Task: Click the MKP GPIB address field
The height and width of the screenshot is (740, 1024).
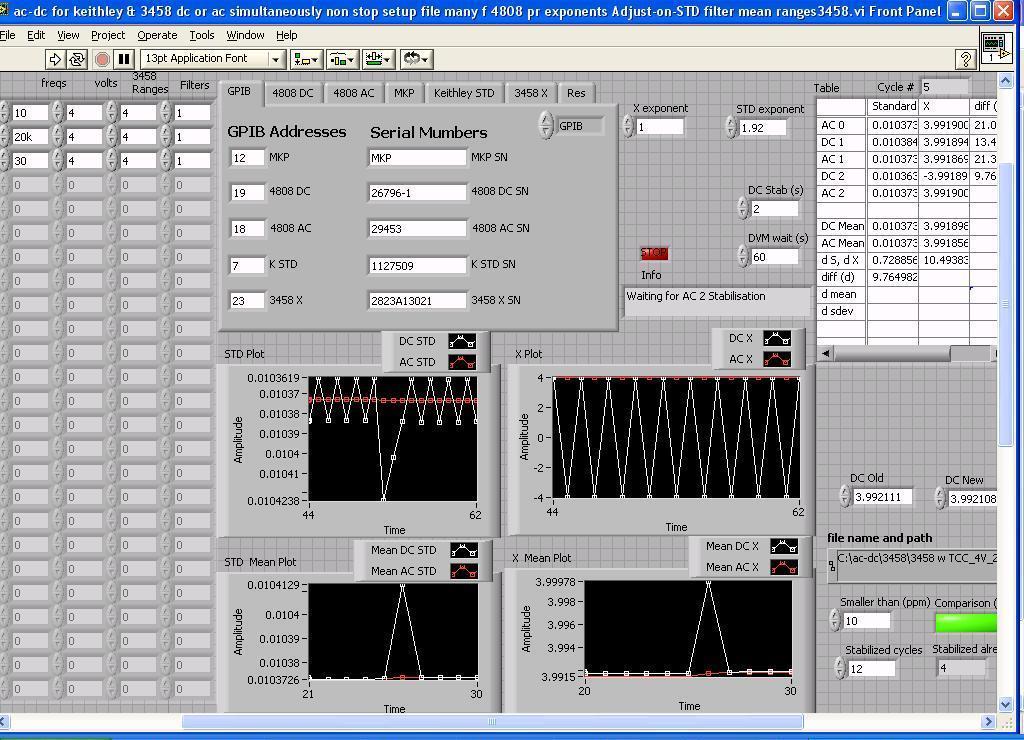Action: (x=248, y=157)
